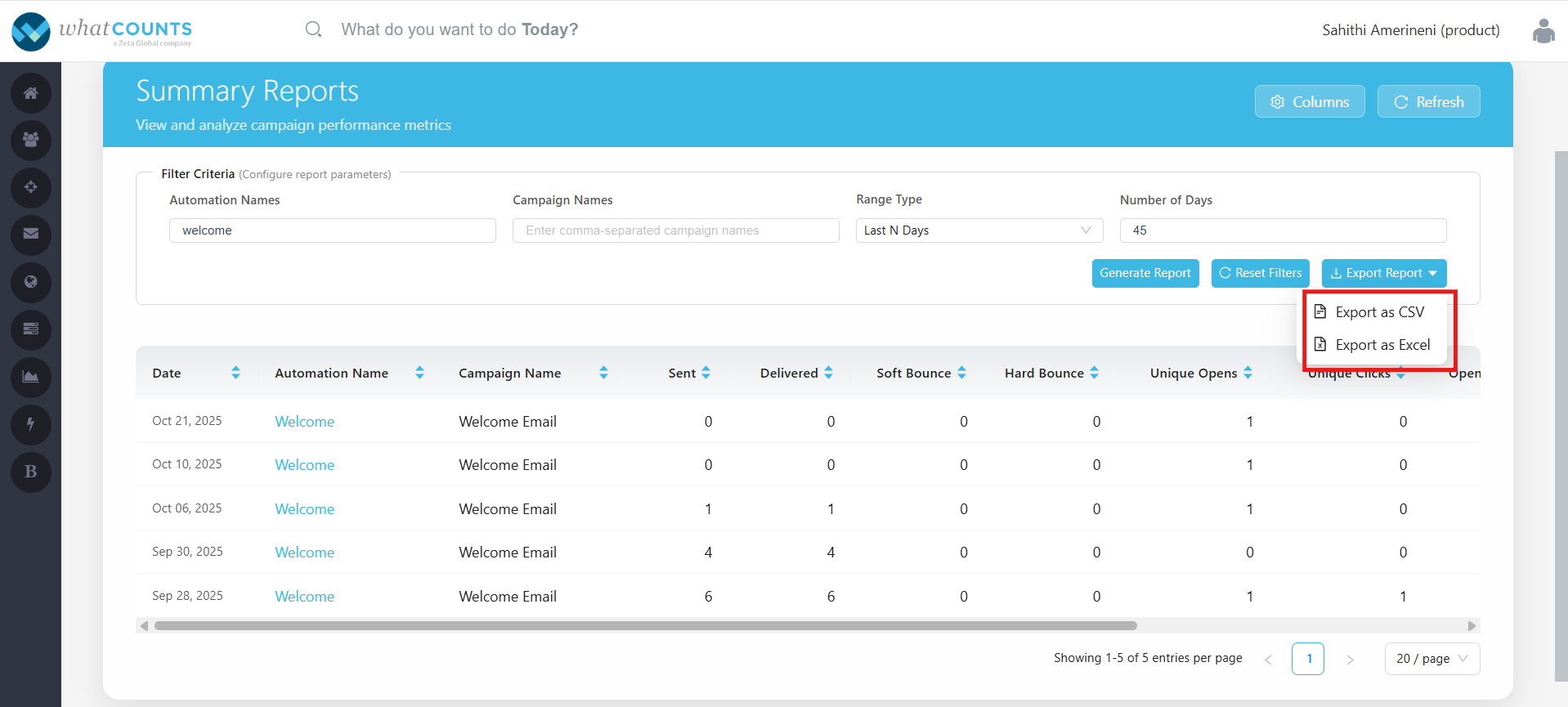Click the lightning bolt sidebar icon
Image resolution: width=1568 pixels, height=707 pixels.
pyautogui.click(x=31, y=424)
